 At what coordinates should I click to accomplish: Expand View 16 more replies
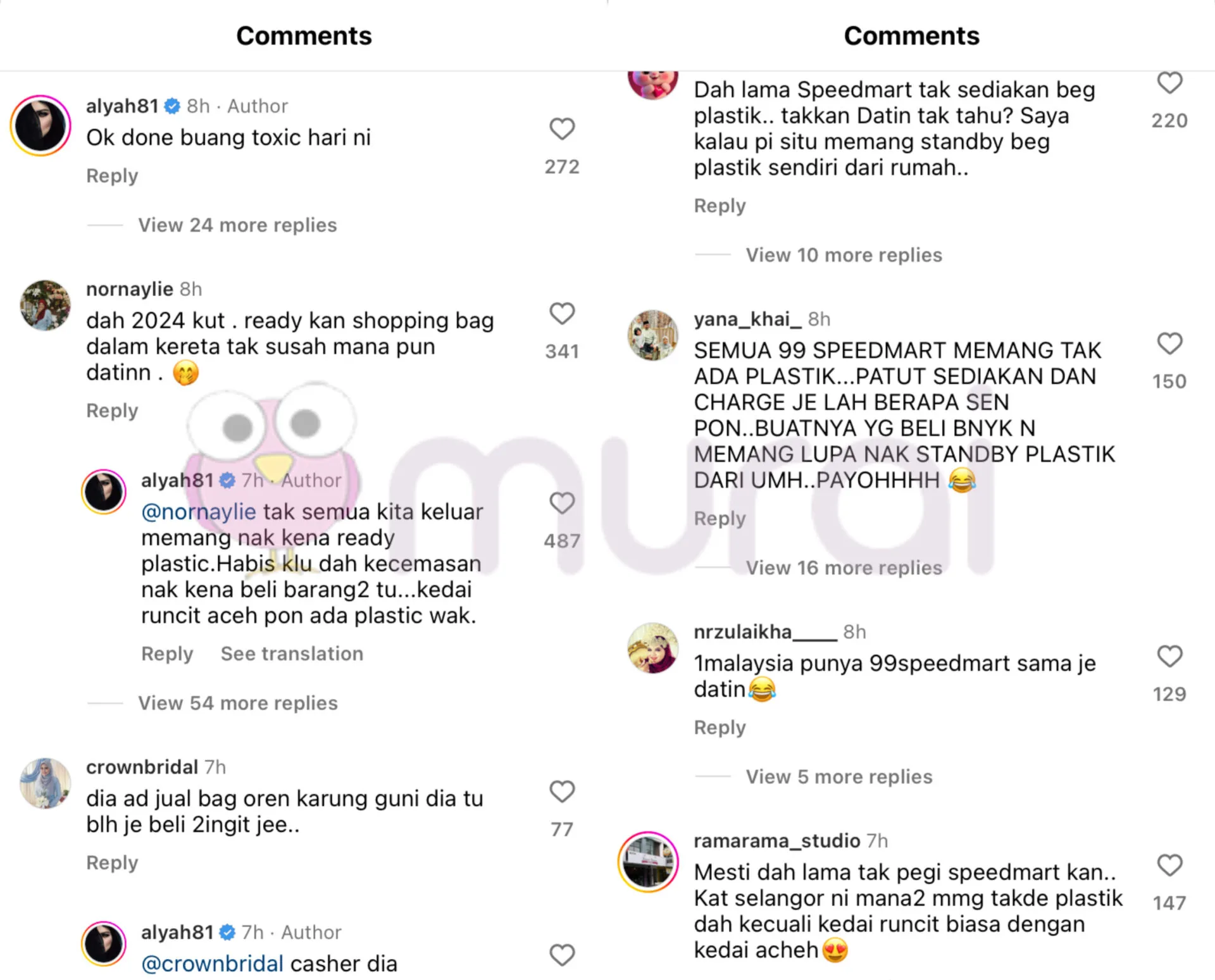click(x=844, y=568)
